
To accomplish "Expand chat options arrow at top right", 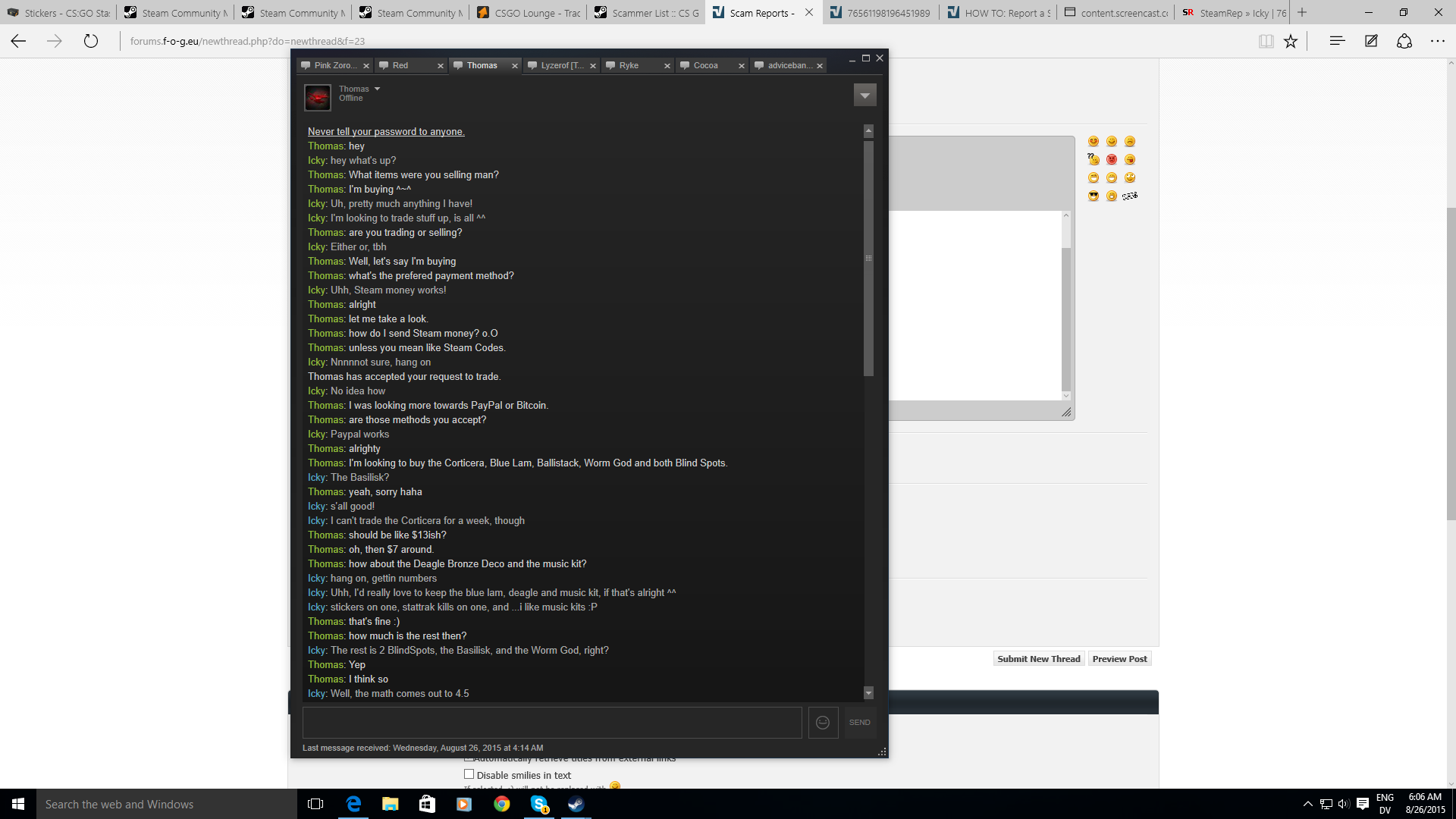I will [x=864, y=96].
